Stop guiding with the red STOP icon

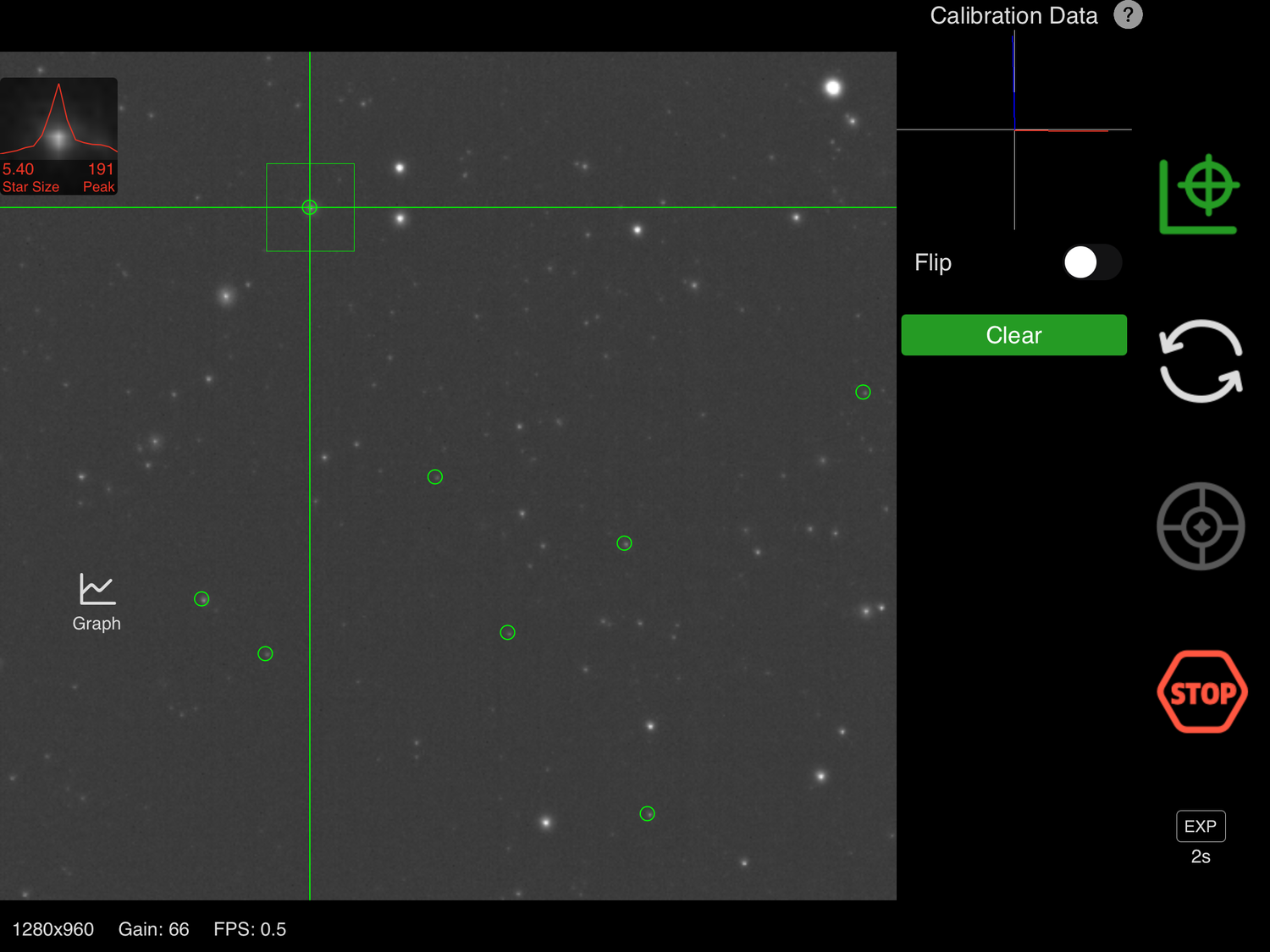click(1201, 691)
